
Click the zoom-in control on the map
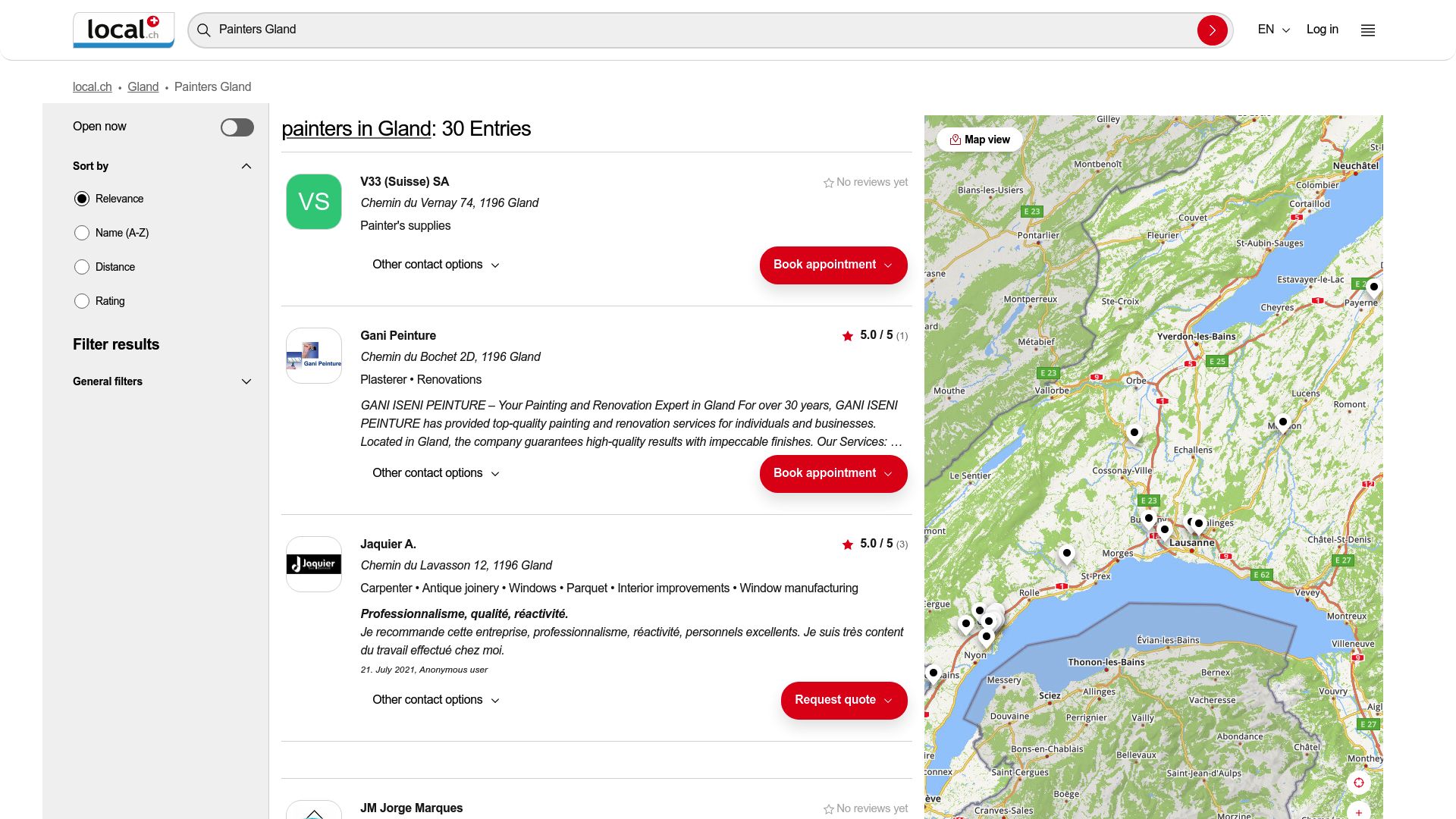coord(1359,812)
